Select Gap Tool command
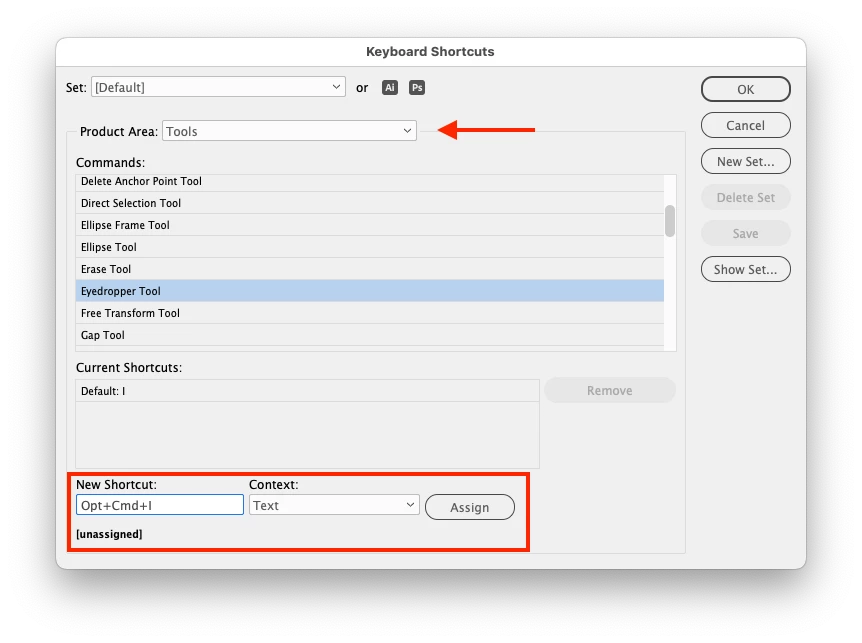 (x=369, y=335)
